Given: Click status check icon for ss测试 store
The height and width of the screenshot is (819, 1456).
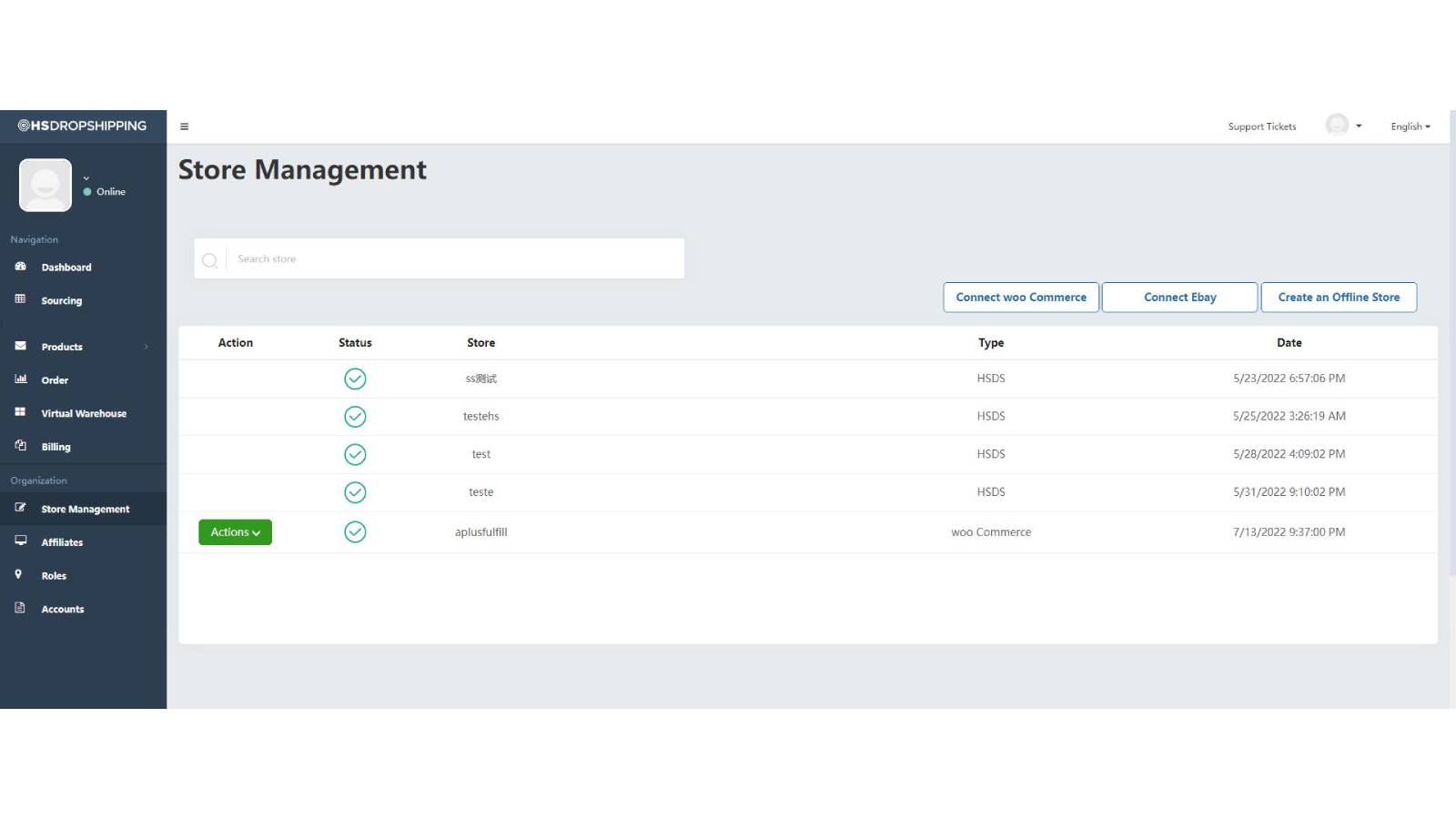Looking at the screenshot, I should click(x=355, y=379).
